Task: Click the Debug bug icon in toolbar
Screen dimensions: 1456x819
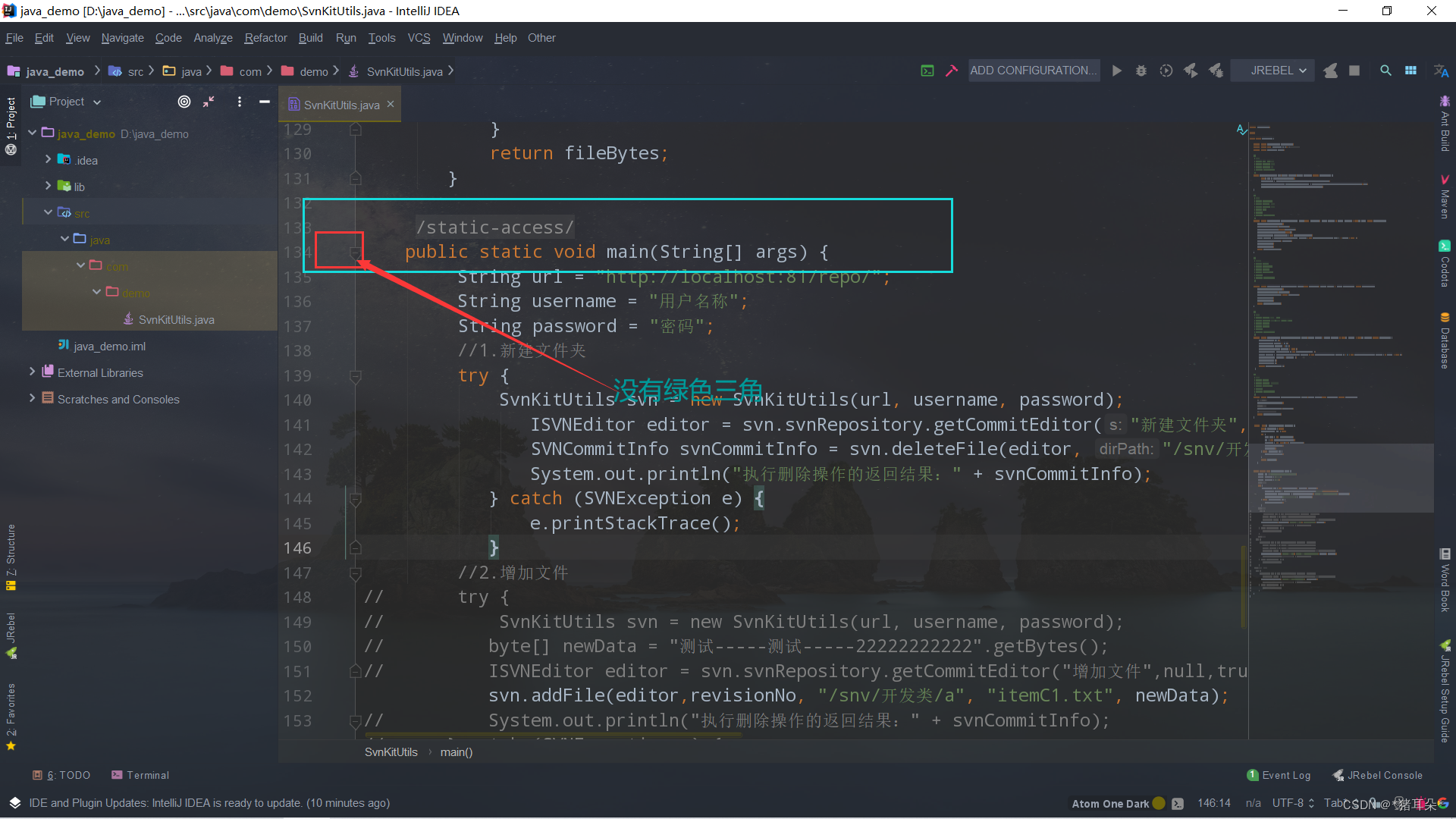Action: pyautogui.click(x=1141, y=71)
